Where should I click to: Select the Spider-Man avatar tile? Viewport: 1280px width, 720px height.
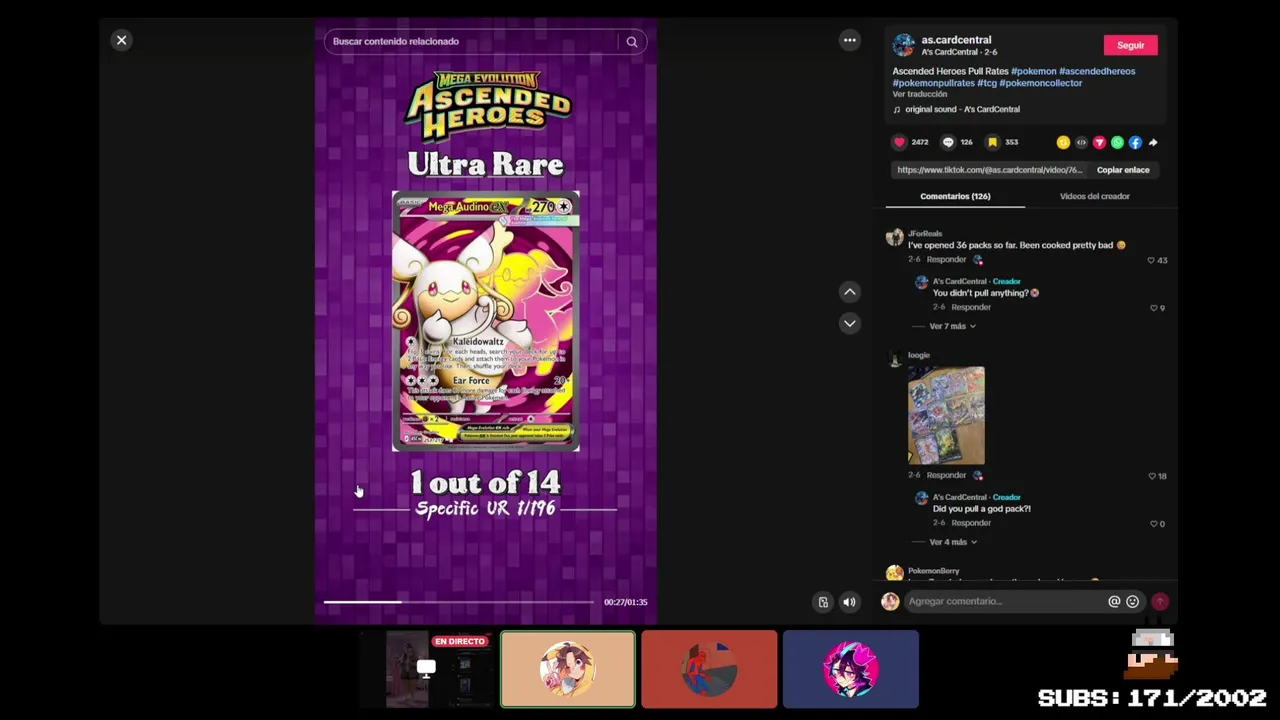click(709, 669)
